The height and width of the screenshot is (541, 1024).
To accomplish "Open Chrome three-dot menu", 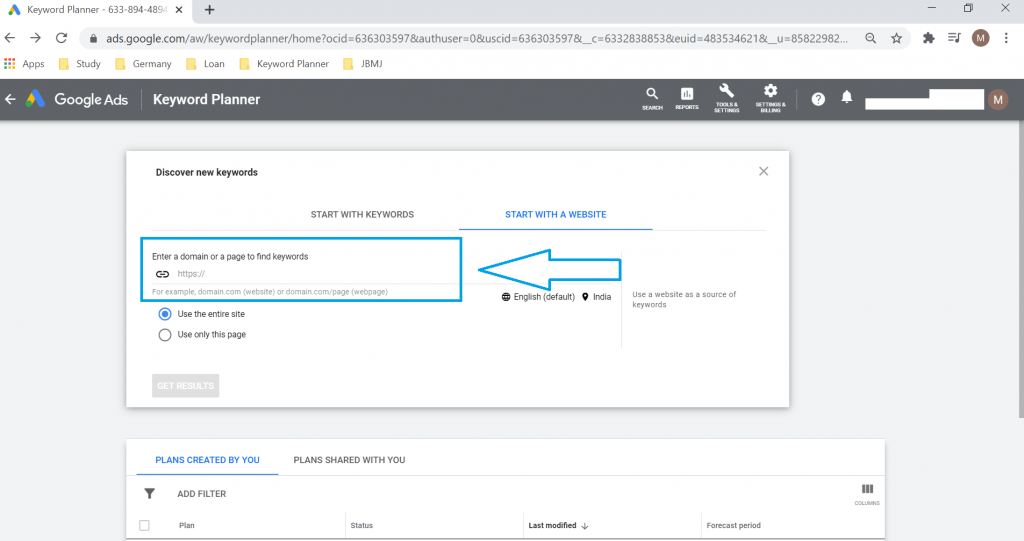I will 1006,38.
